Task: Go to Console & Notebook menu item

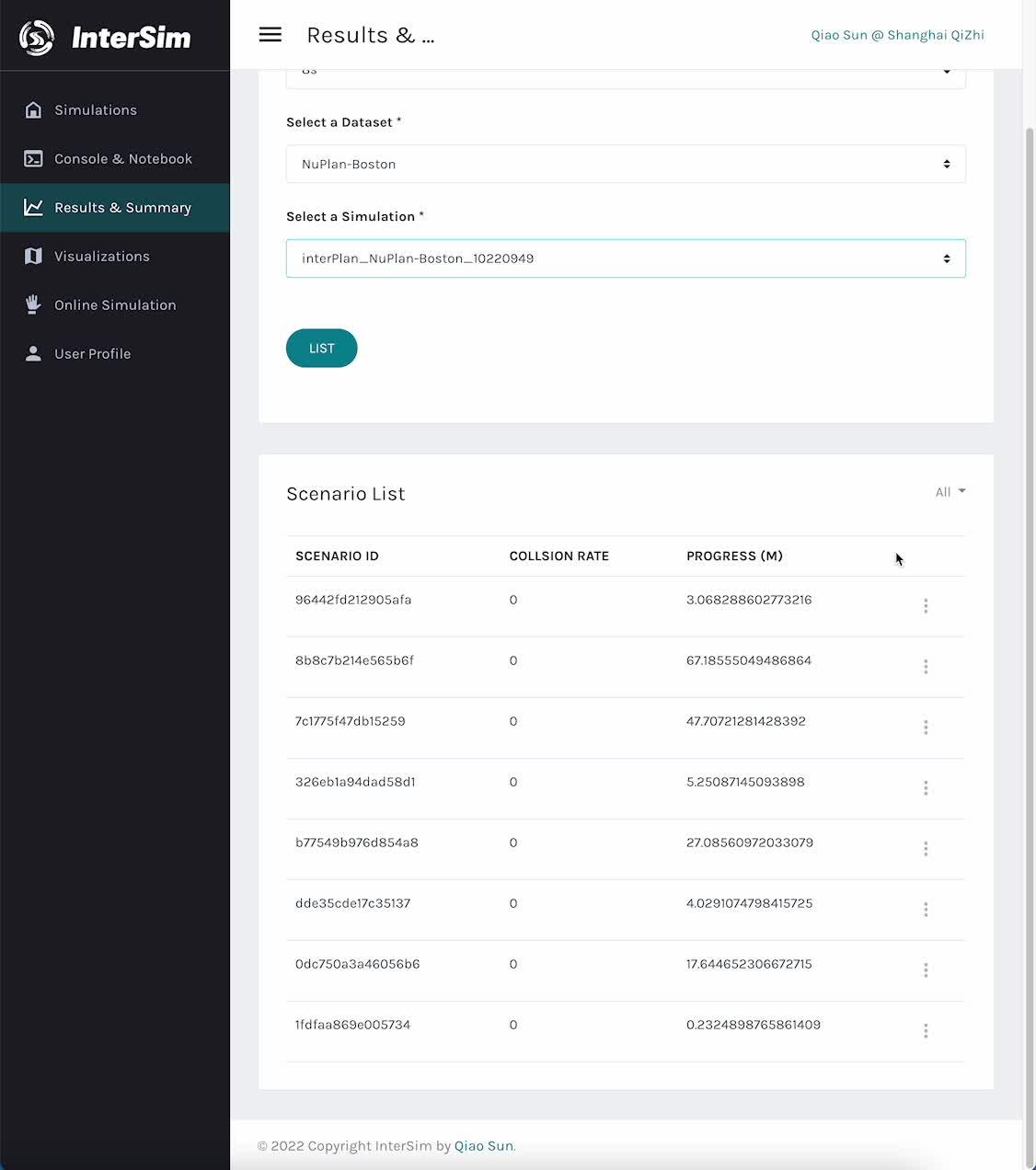Action: coord(123,159)
